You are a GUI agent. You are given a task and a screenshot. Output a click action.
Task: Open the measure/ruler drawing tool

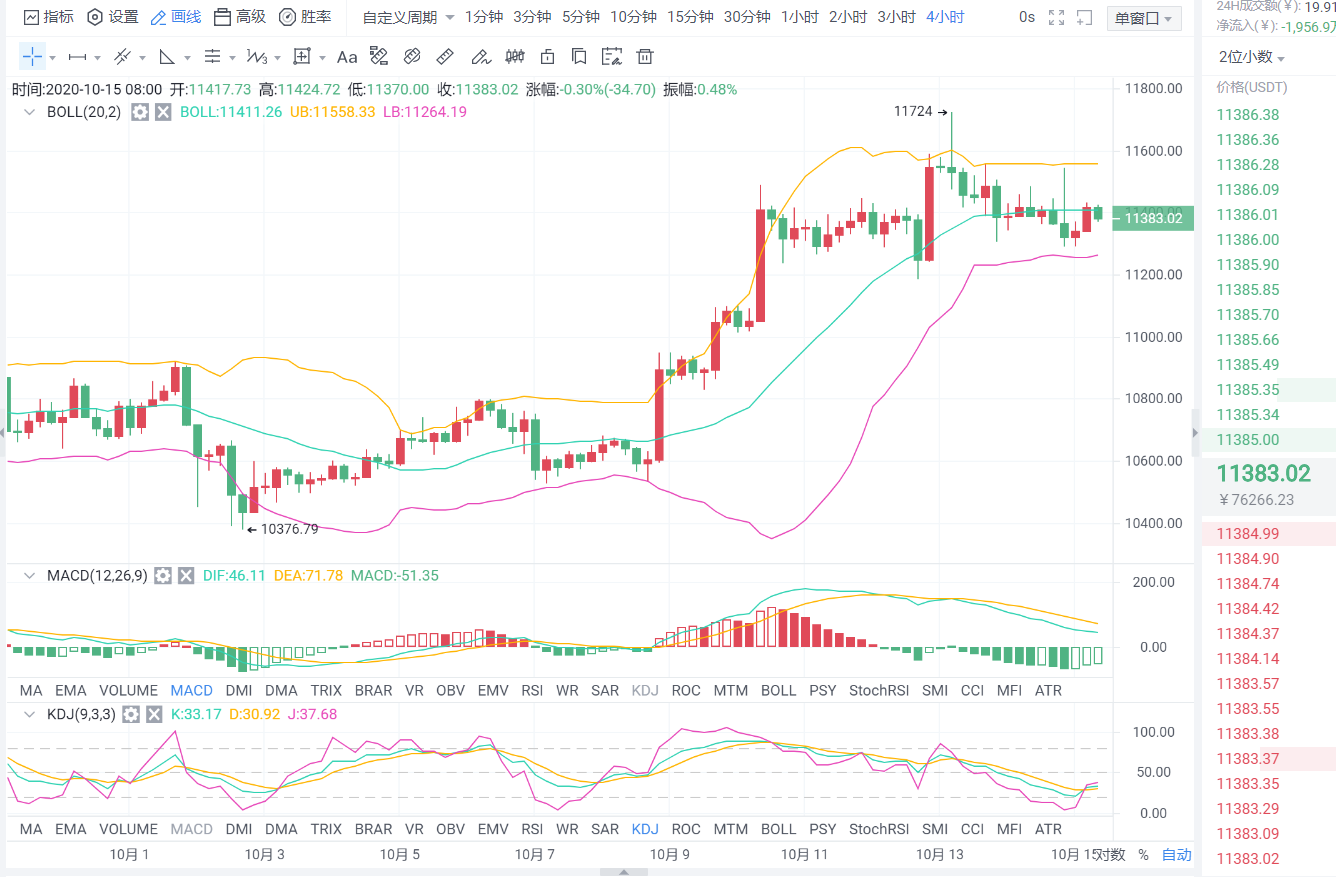tap(445, 57)
